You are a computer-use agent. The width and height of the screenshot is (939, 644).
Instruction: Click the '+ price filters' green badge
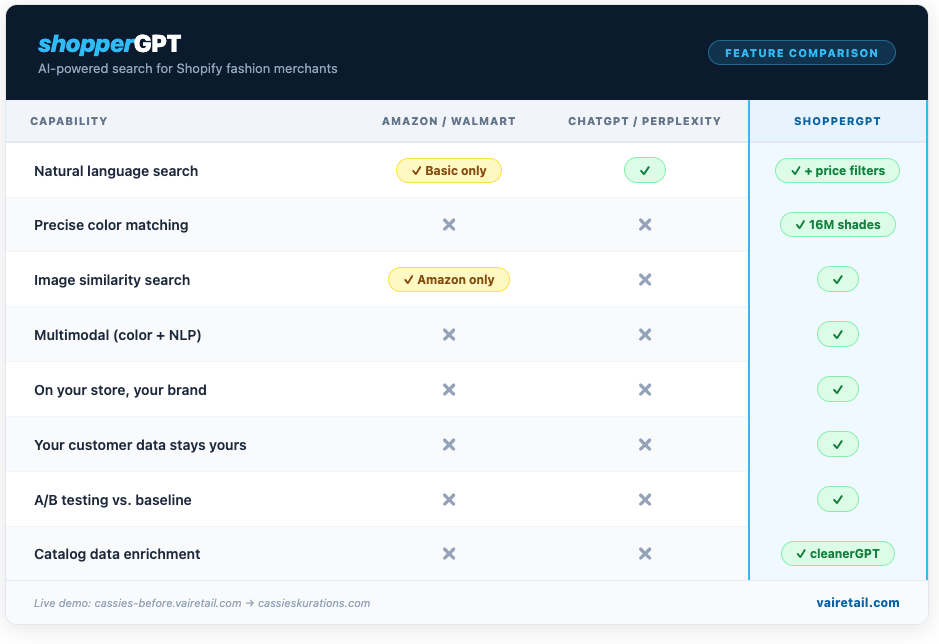837,171
